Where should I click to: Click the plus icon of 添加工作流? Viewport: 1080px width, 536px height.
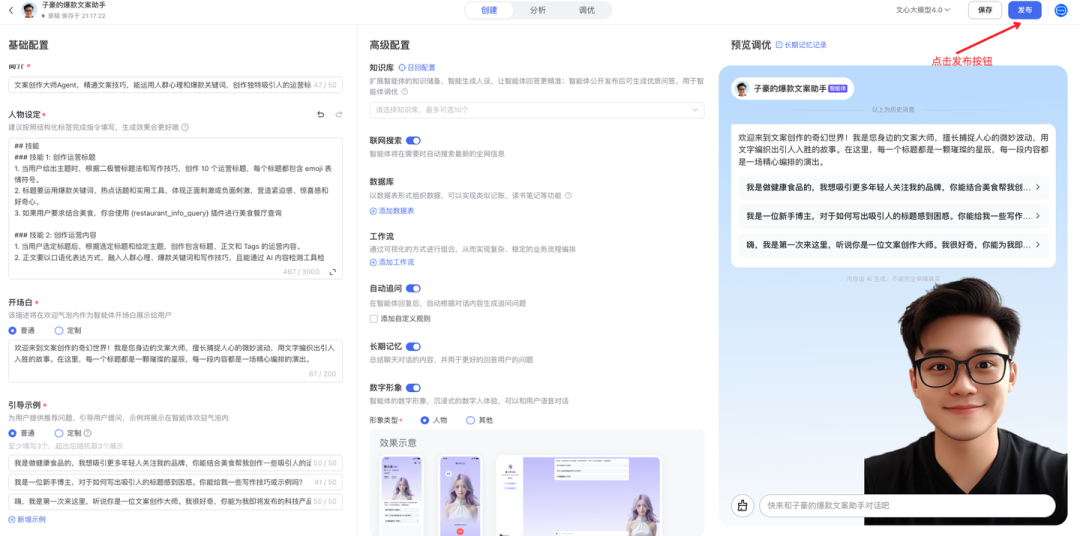(373, 262)
